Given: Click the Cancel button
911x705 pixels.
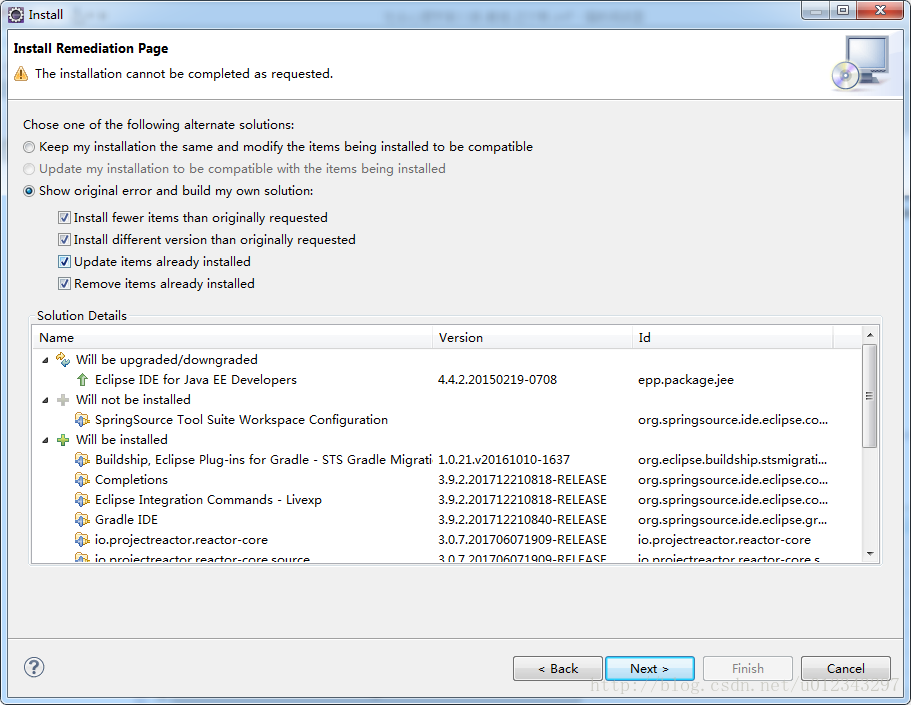Looking at the screenshot, I should click(845, 669).
